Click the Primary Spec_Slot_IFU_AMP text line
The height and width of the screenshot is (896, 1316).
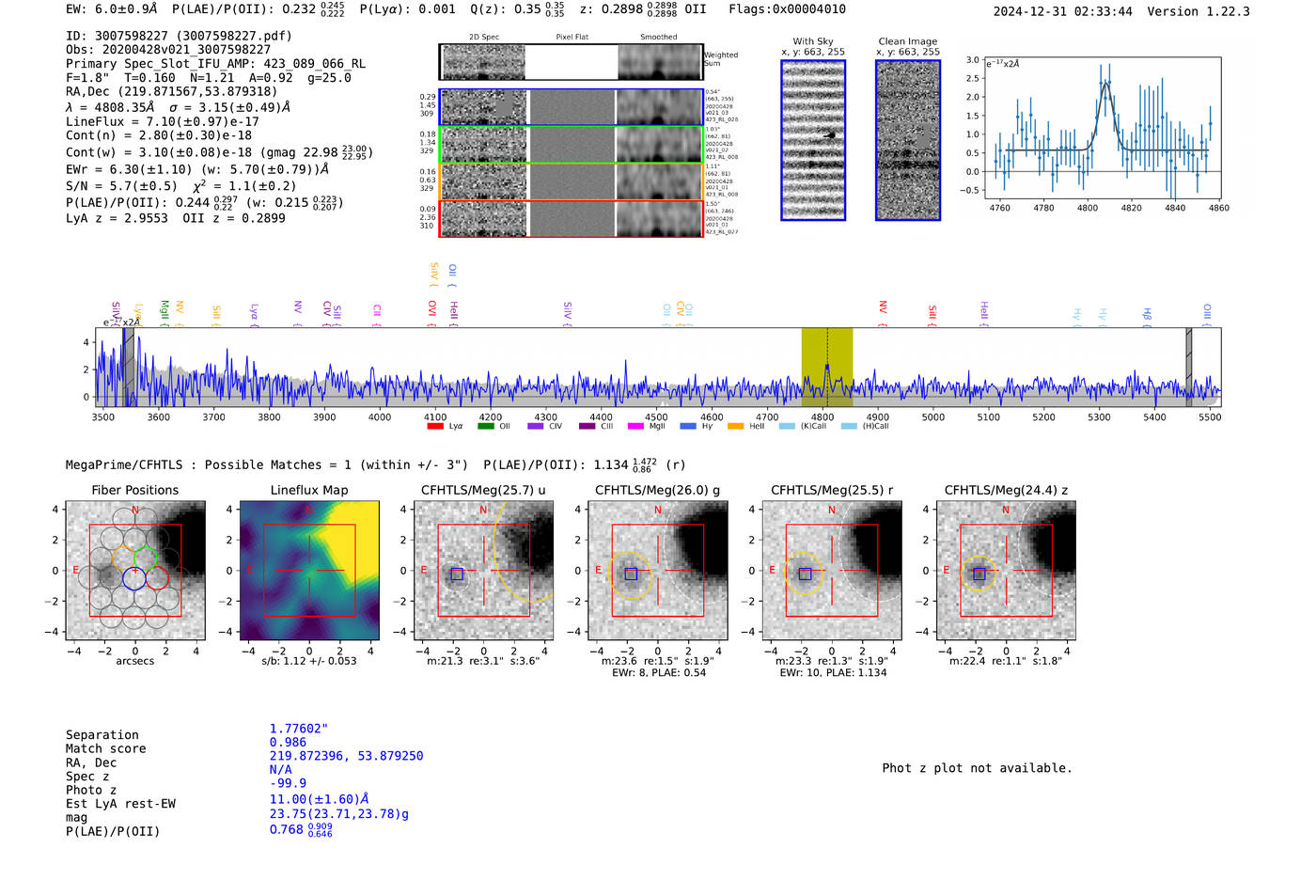click(216, 64)
